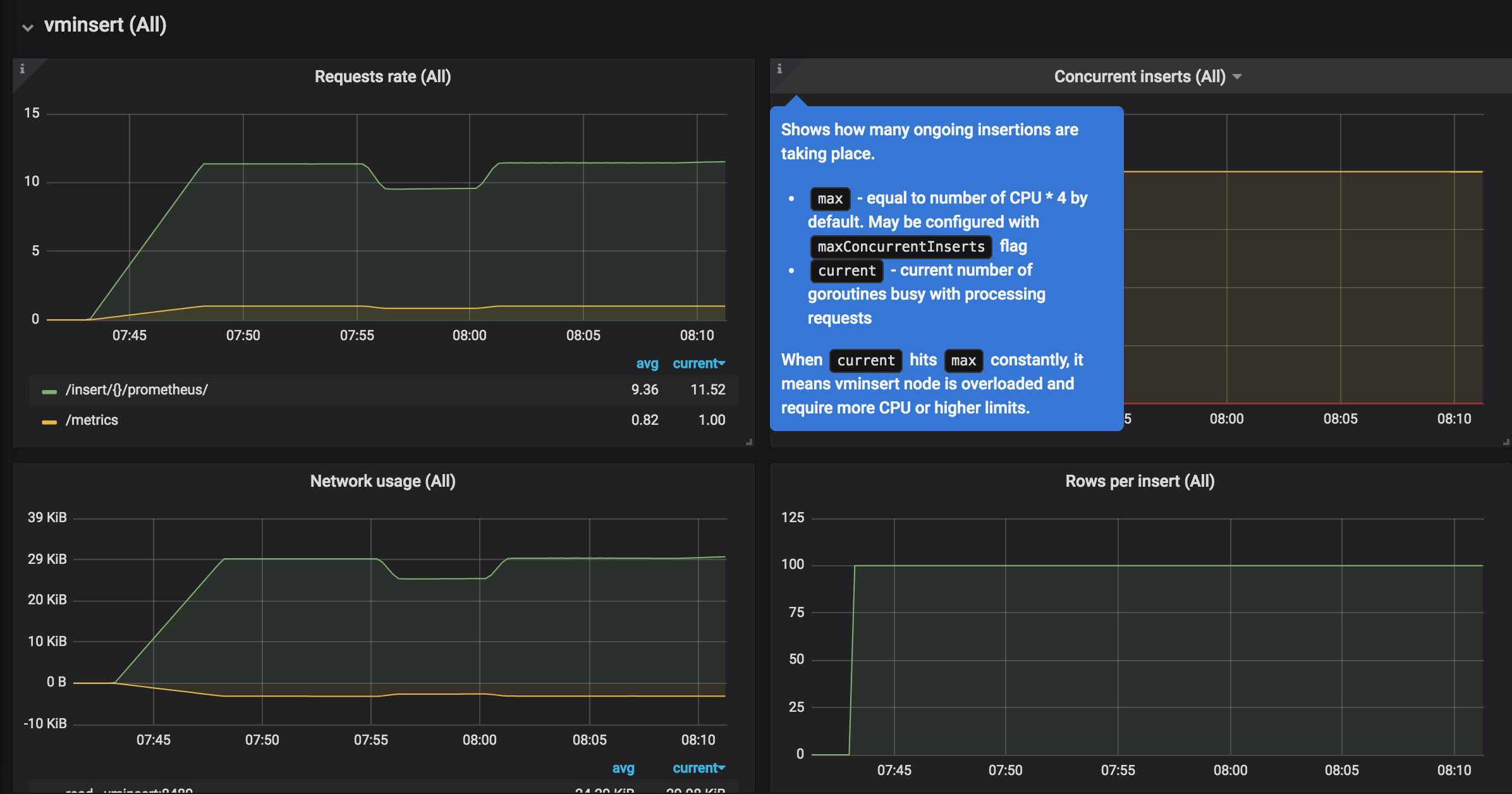
Task: Sort Requests rate legend by avg
Action: point(647,363)
